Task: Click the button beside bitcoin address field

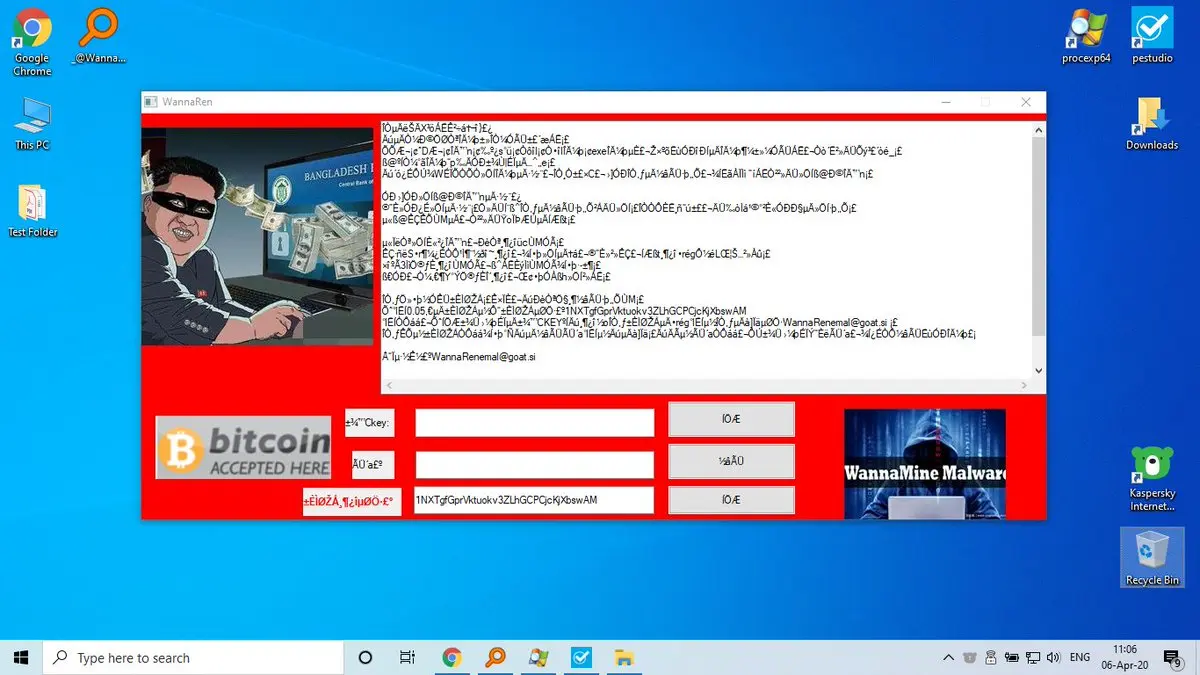Action: [731, 500]
